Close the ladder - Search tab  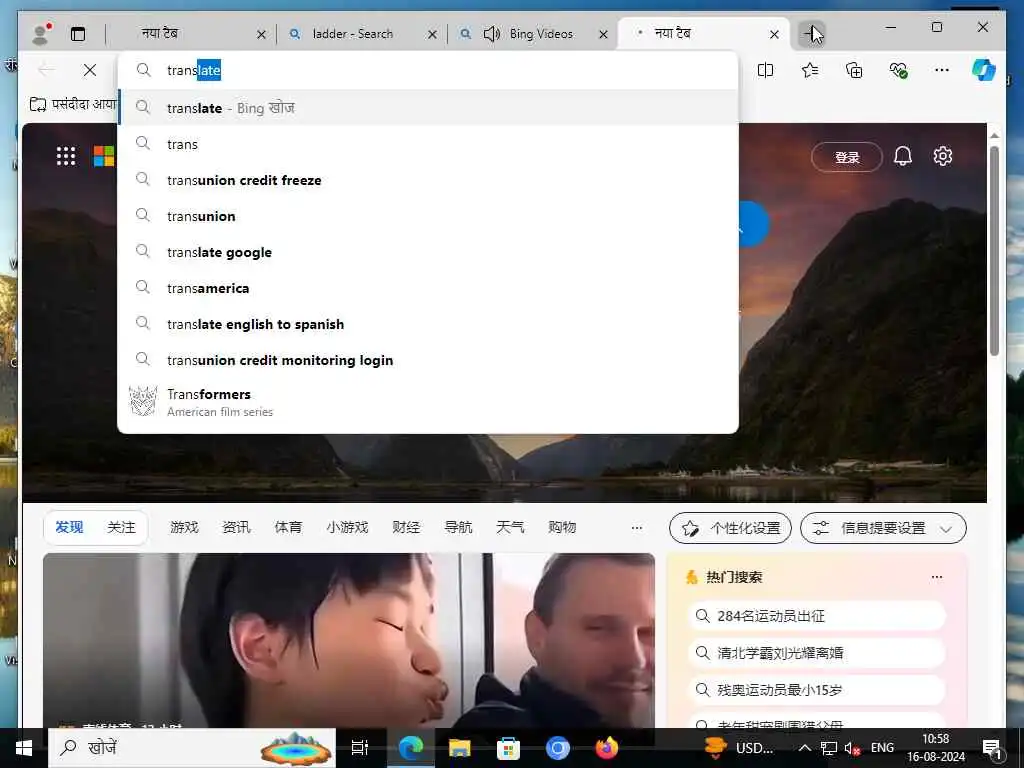[432, 35]
